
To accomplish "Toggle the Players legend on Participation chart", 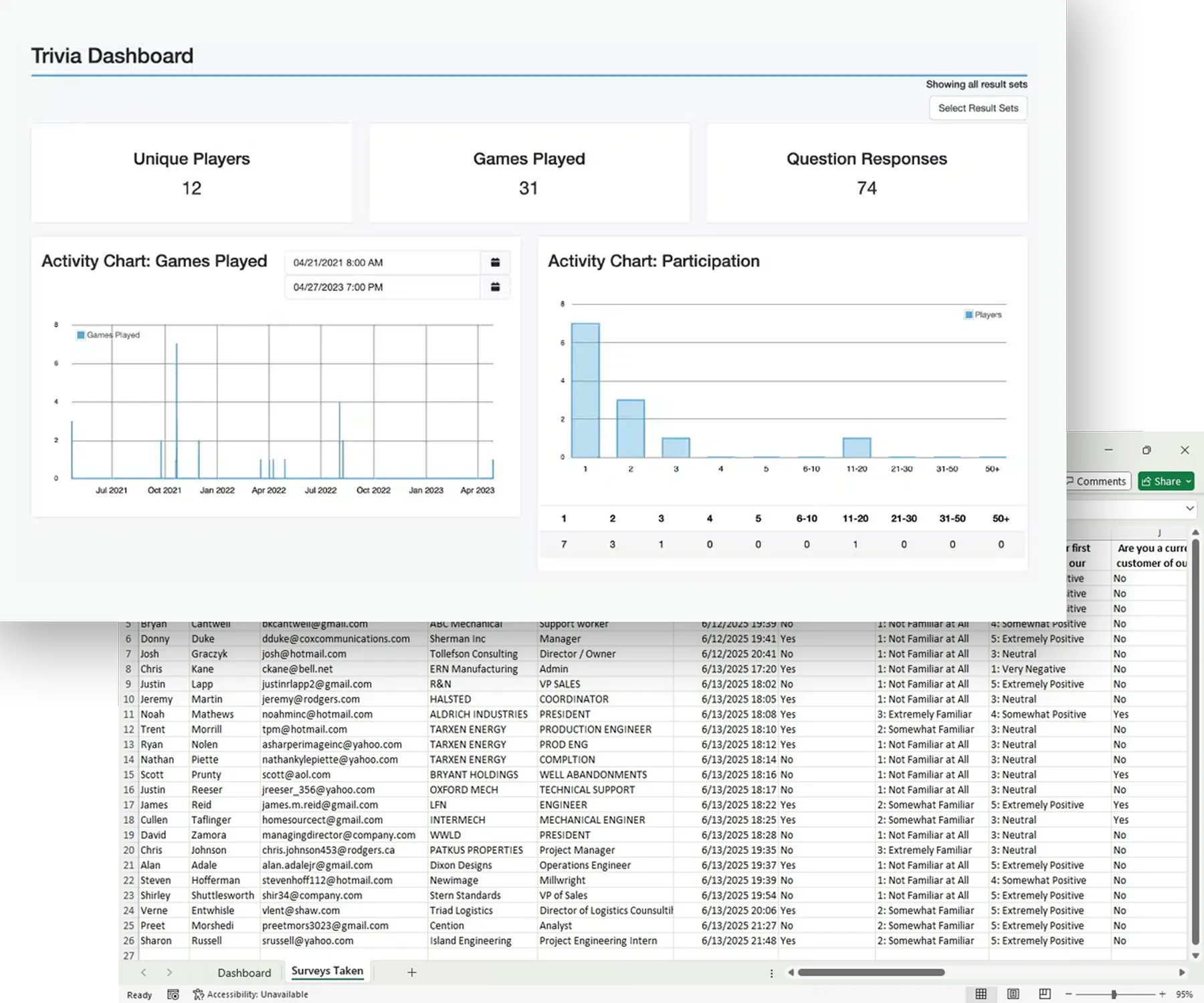I will 983,314.
